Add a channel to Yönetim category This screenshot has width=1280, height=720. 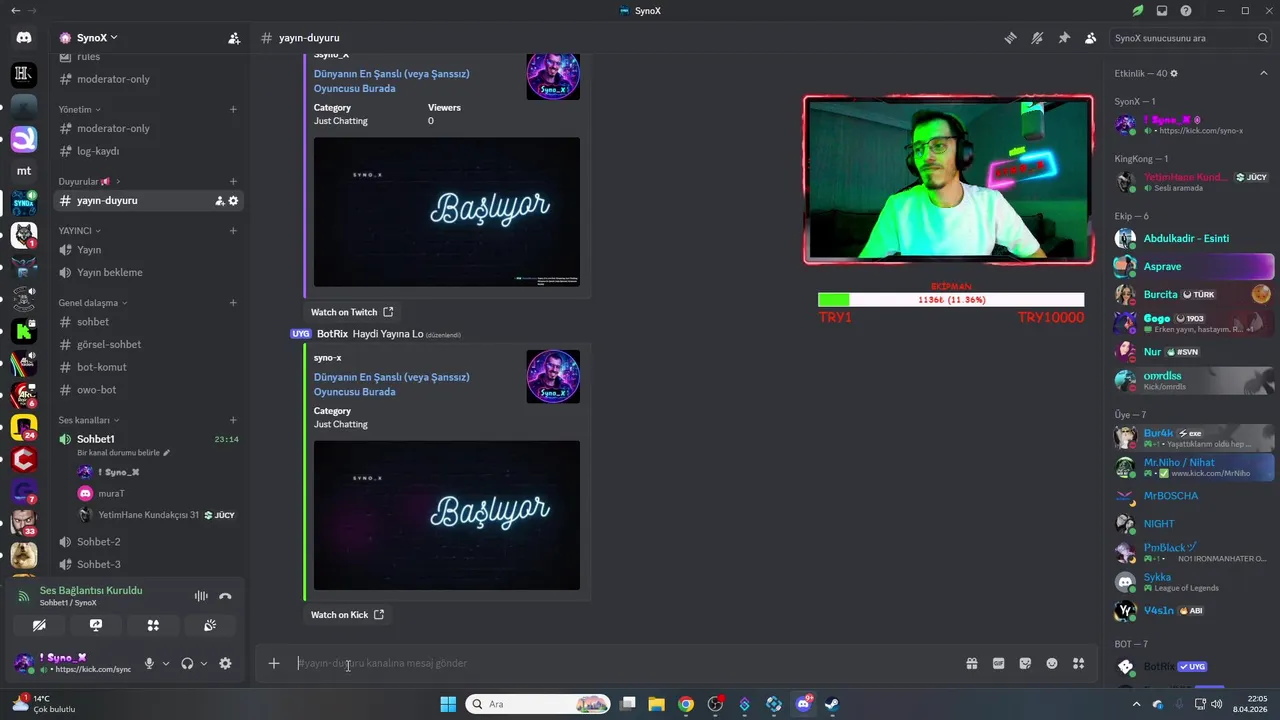click(233, 109)
